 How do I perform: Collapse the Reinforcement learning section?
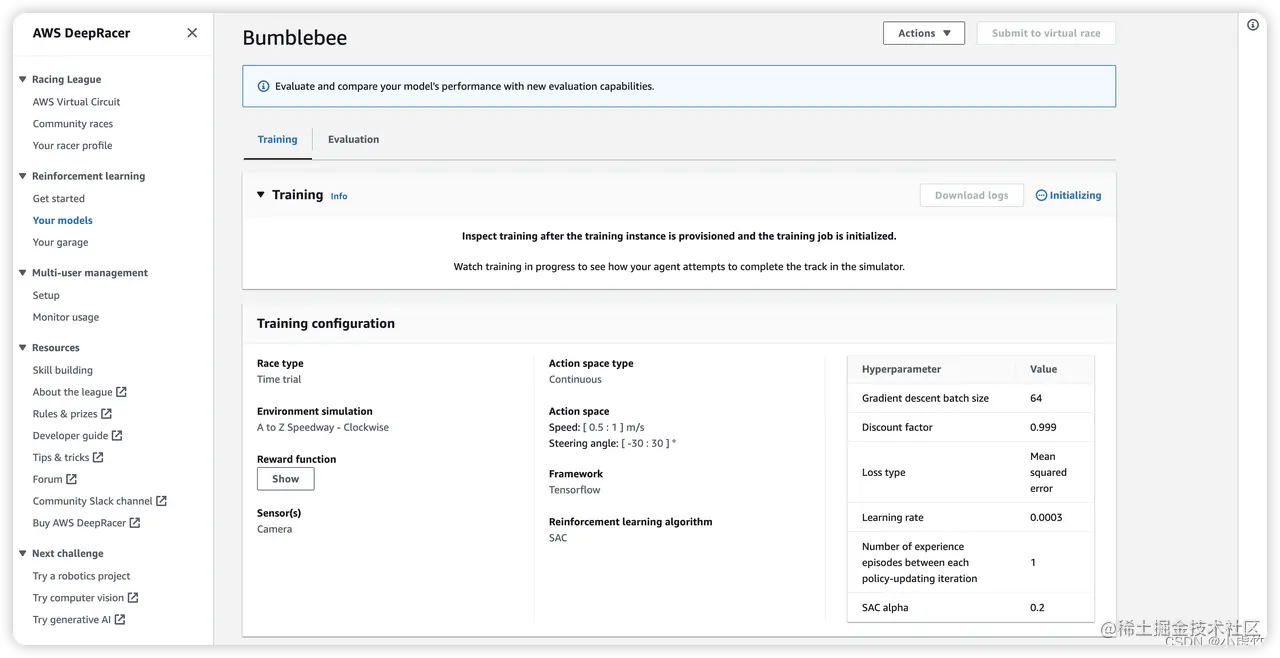click(23, 176)
